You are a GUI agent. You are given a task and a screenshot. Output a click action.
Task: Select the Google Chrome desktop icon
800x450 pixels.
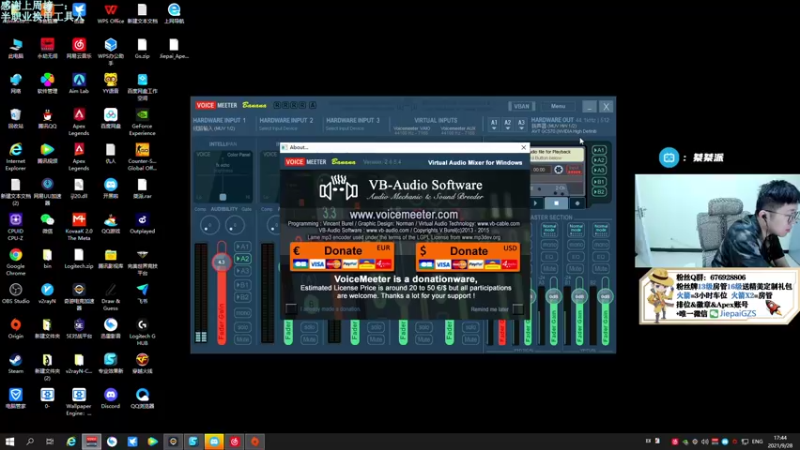(x=16, y=261)
